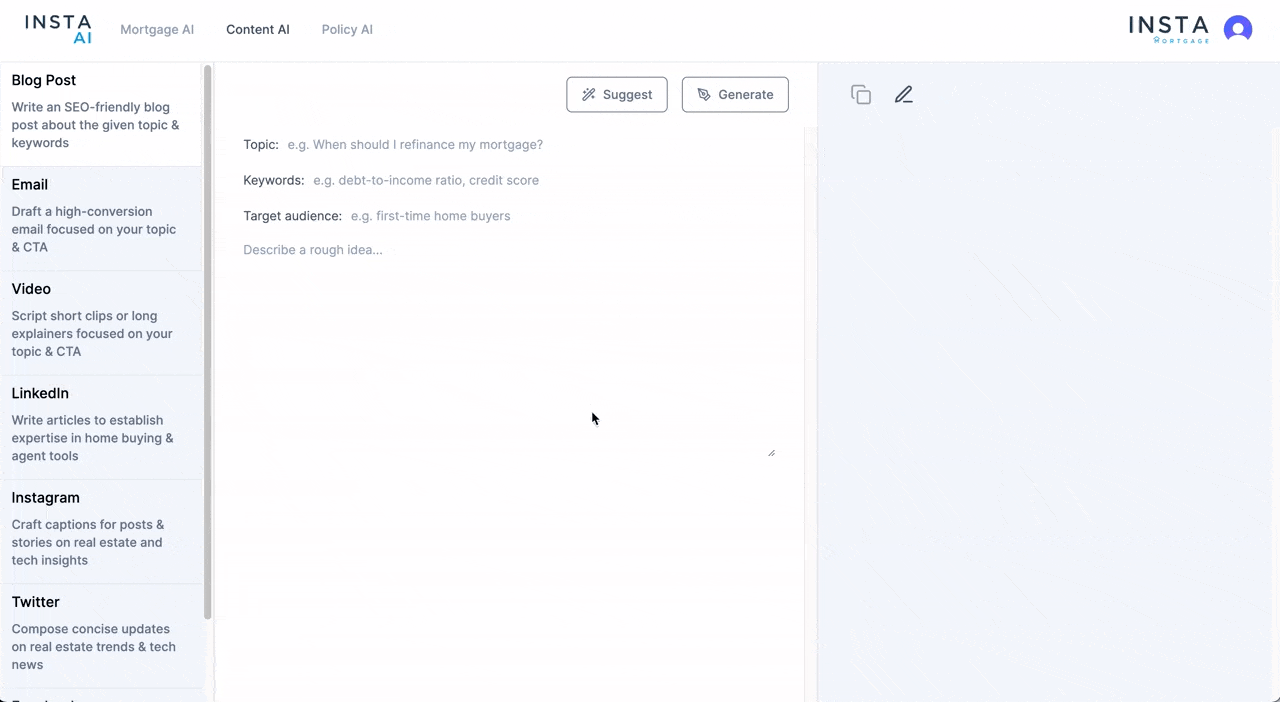Click the Insta AI logo
The image size is (1280, 702).
coord(58,29)
